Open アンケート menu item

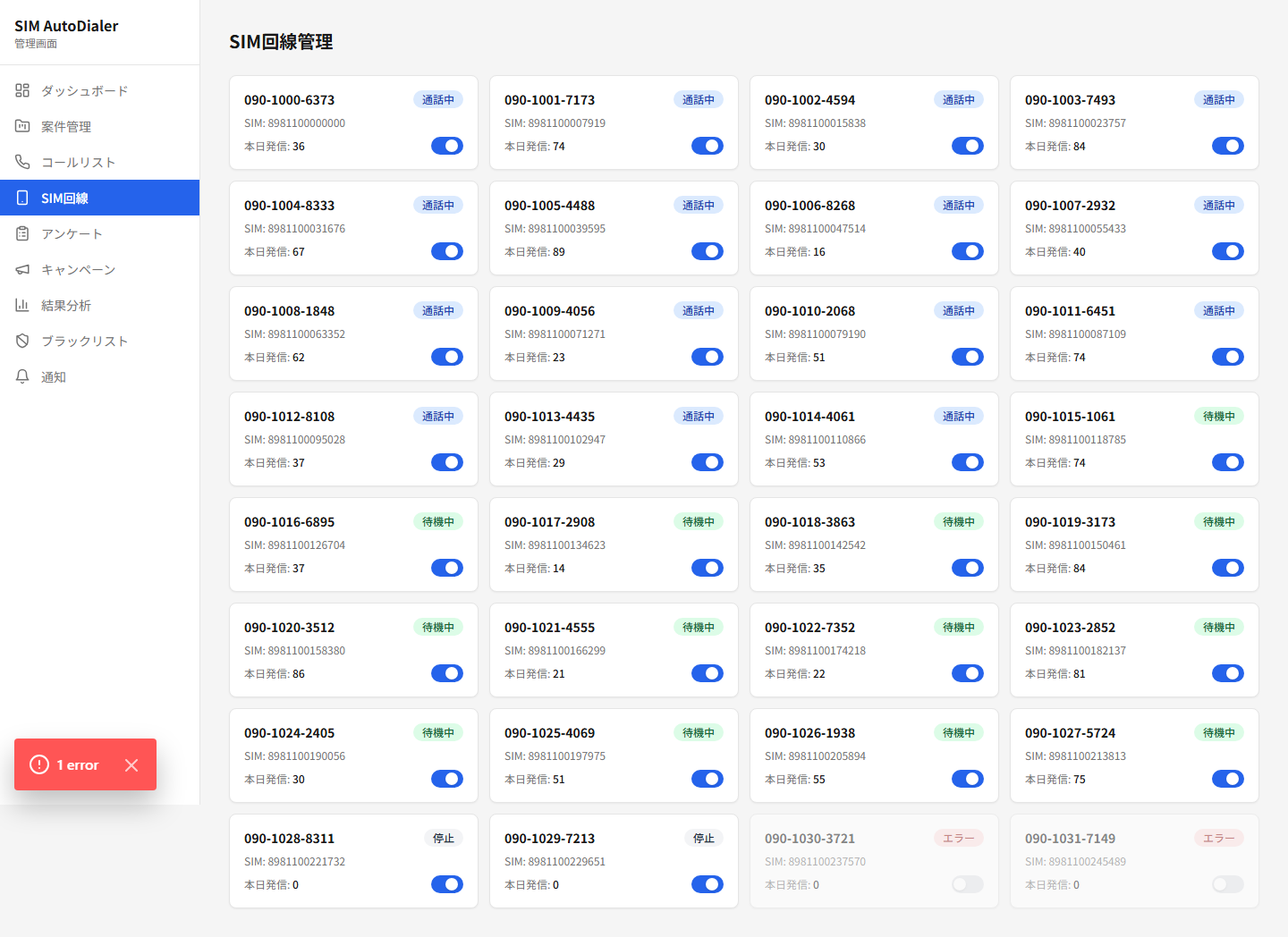pyautogui.click(x=99, y=233)
